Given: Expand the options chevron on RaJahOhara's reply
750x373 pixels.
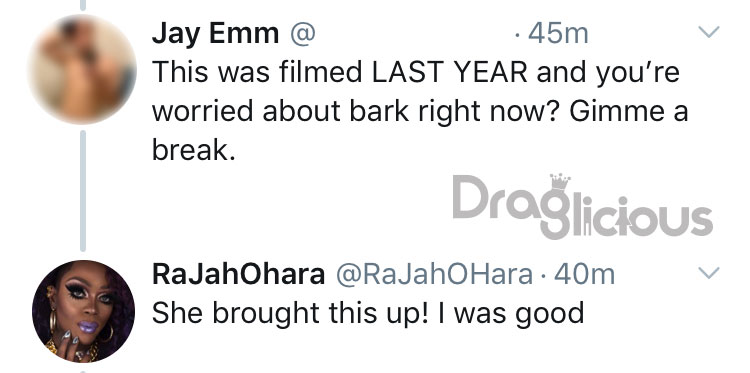Looking at the screenshot, I should [708, 273].
